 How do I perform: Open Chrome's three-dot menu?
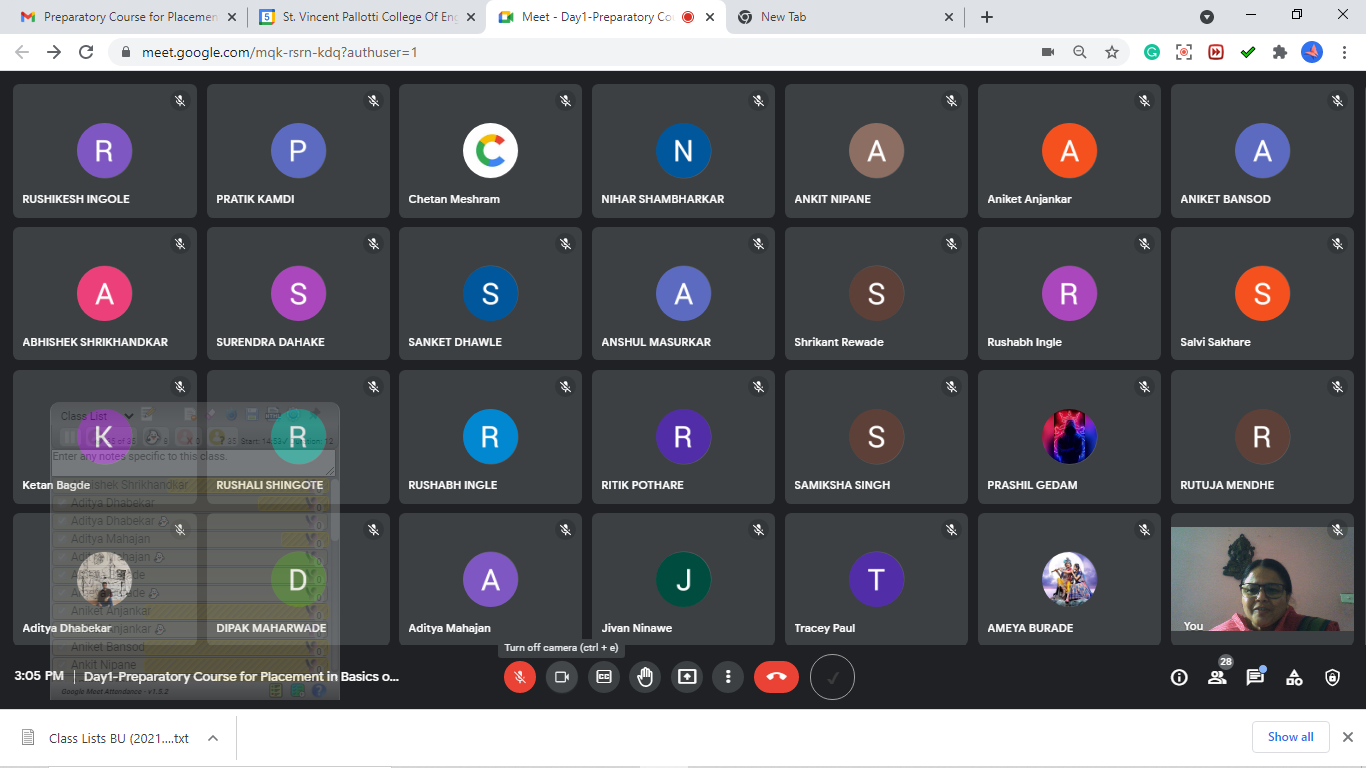coord(1344,52)
